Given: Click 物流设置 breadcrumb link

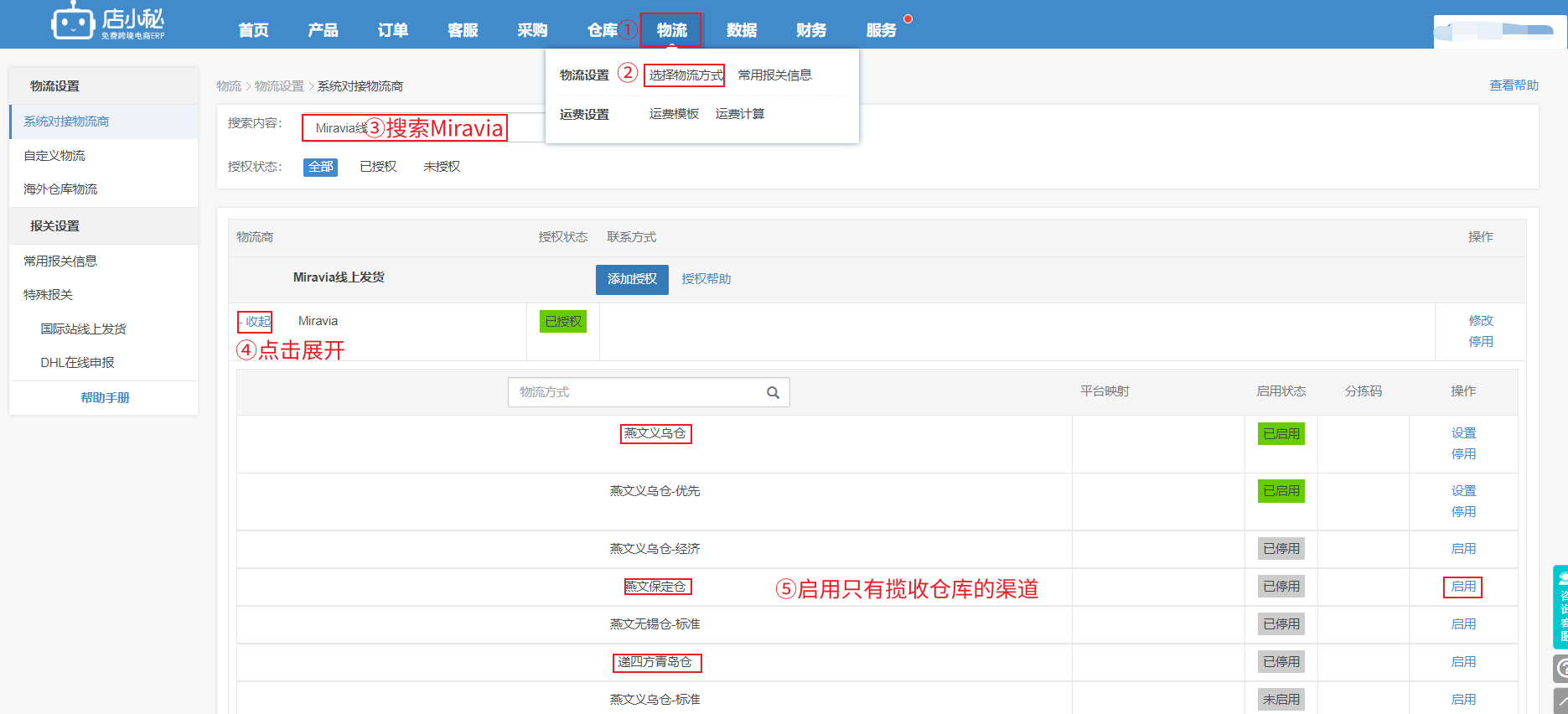Looking at the screenshot, I should pos(279,86).
